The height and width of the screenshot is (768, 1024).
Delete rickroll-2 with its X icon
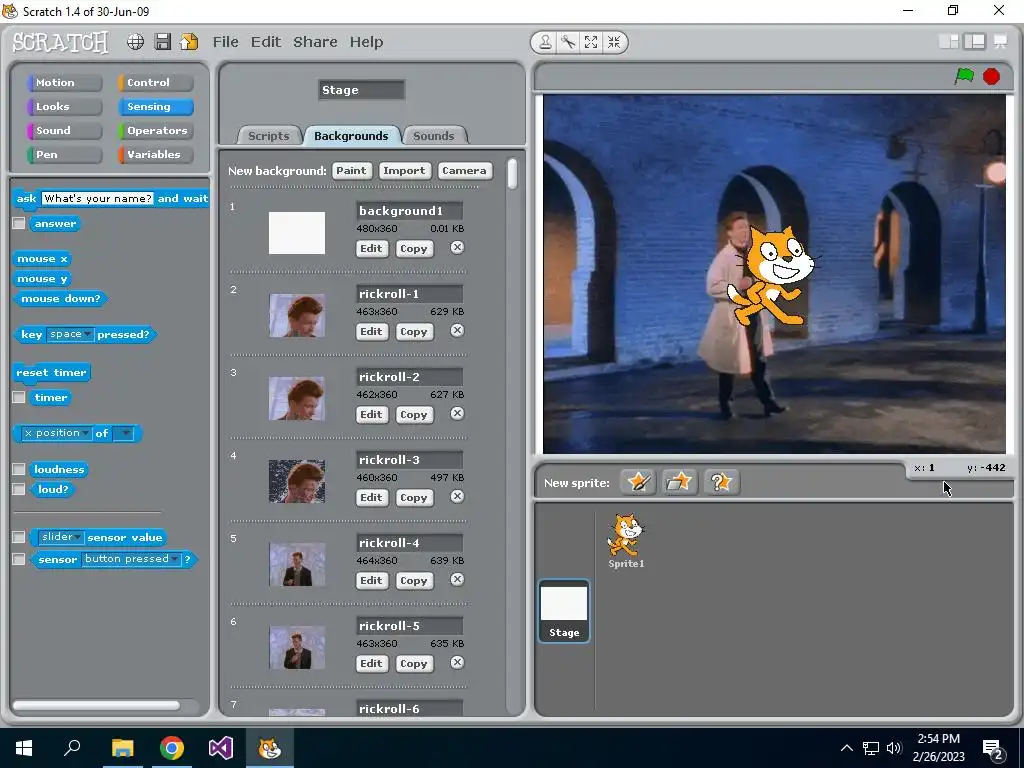tap(457, 413)
